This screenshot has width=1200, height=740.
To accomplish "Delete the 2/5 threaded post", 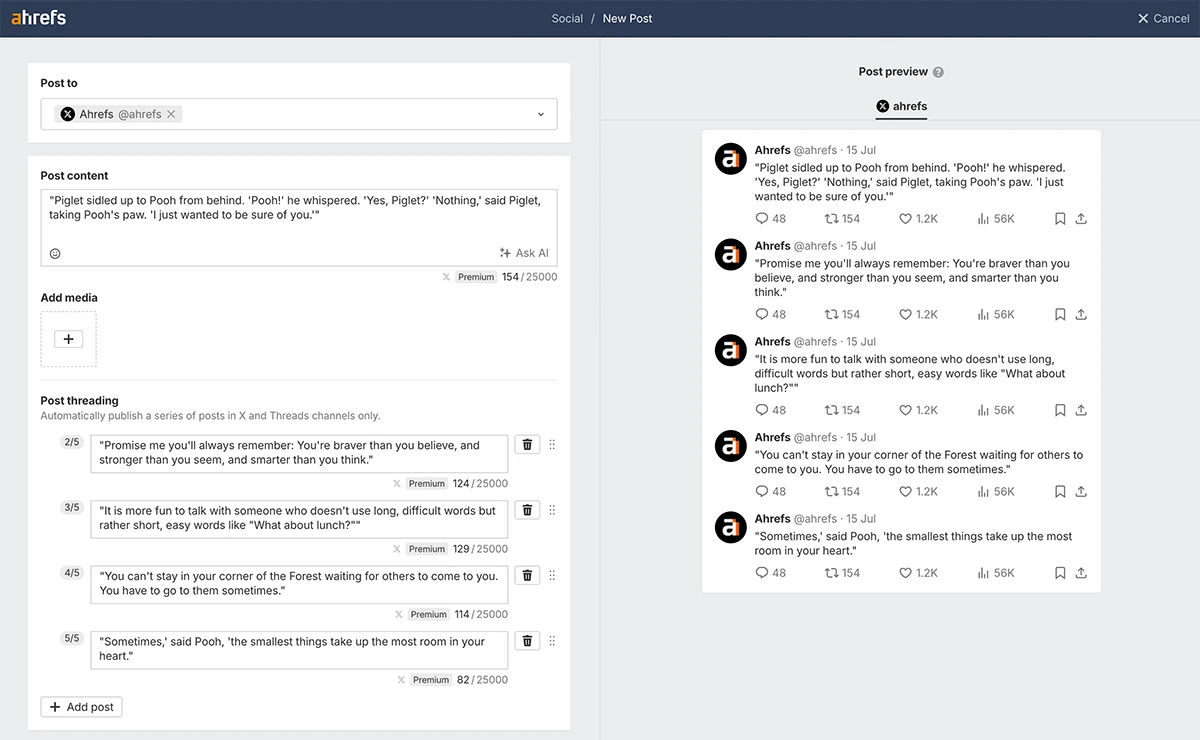I will coord(527,445).
